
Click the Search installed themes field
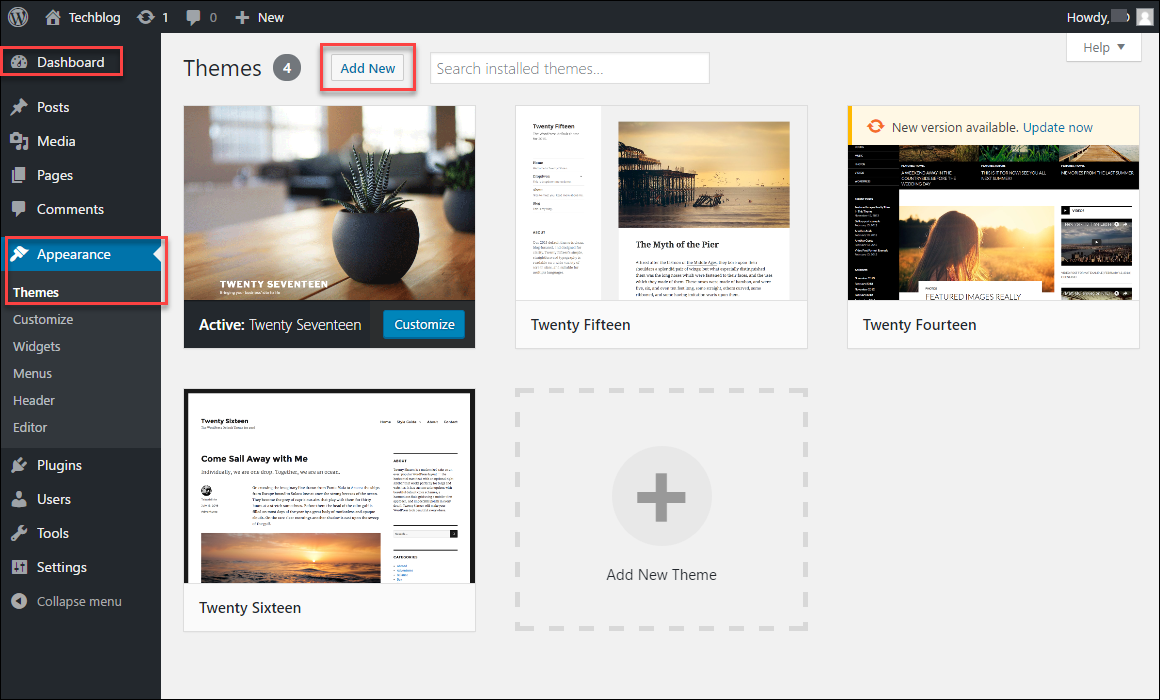570,68
